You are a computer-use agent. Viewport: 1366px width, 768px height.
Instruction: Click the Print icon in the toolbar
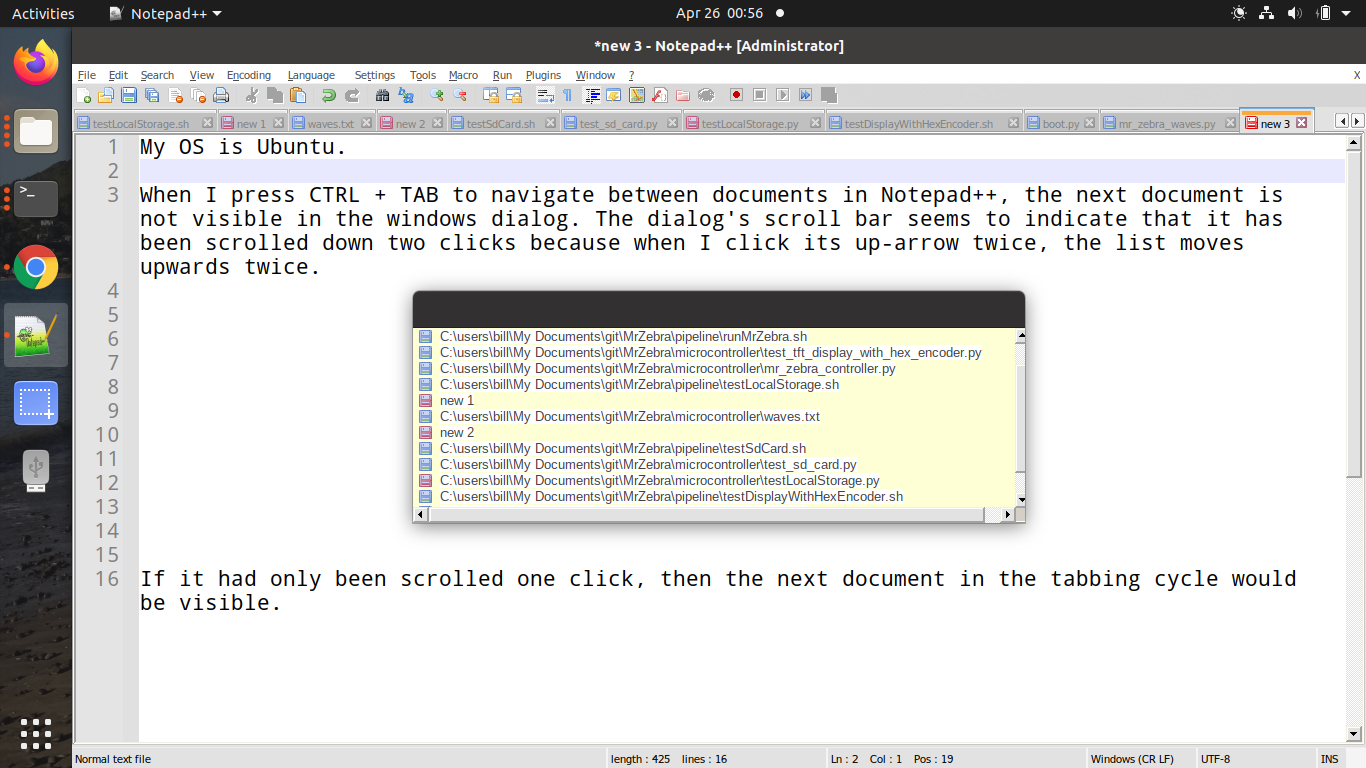tap(221, 95)
